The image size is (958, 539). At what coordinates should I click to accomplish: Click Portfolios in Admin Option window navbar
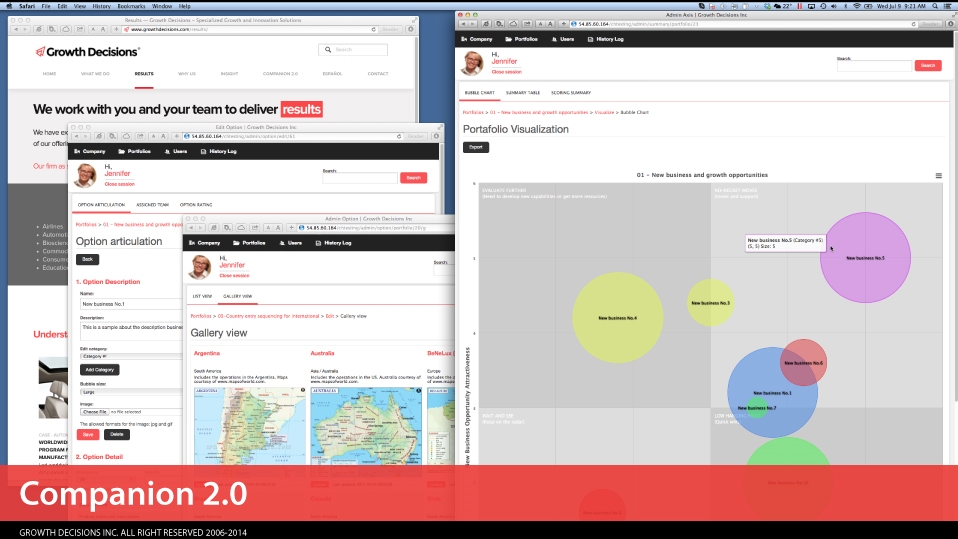coord(249,243)
